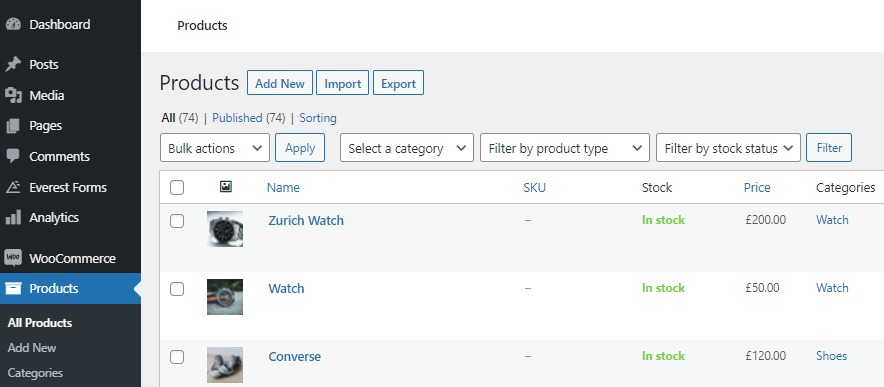
Task: Open Zurich Watch product link
Action: coord(306,220)
